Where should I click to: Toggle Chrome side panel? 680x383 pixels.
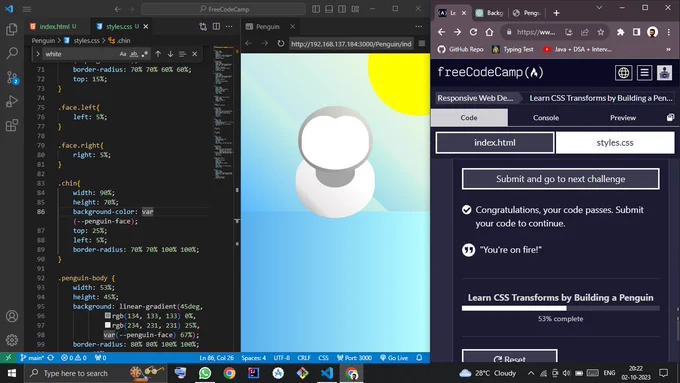(x=636, y=32)
